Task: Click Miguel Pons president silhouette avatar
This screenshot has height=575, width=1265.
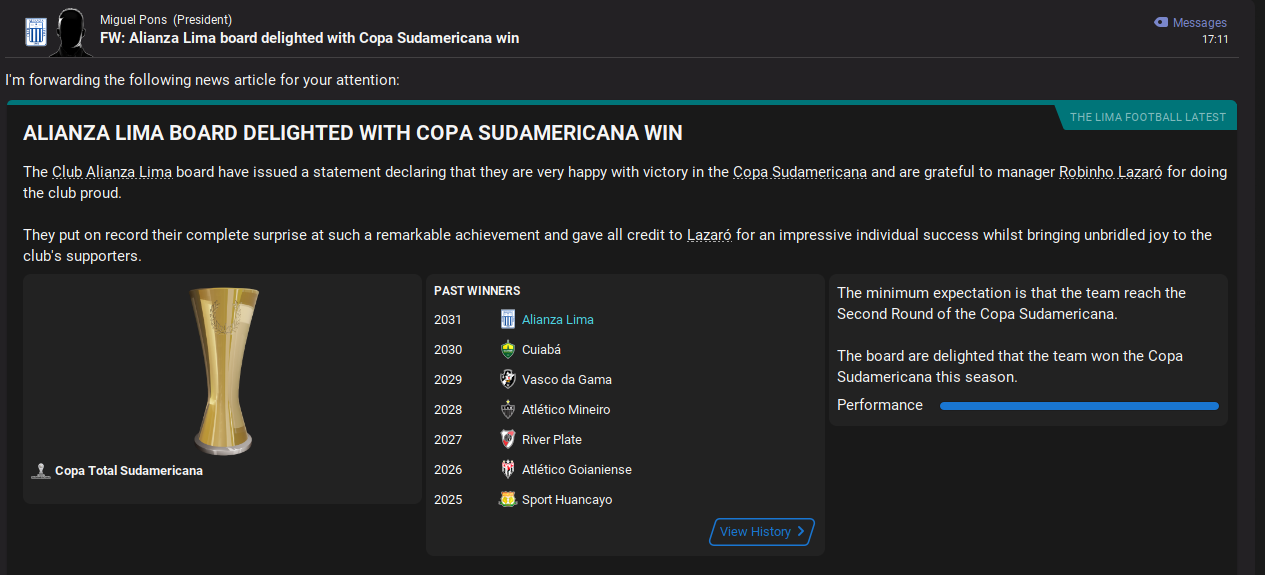Action: coord(71,32)
